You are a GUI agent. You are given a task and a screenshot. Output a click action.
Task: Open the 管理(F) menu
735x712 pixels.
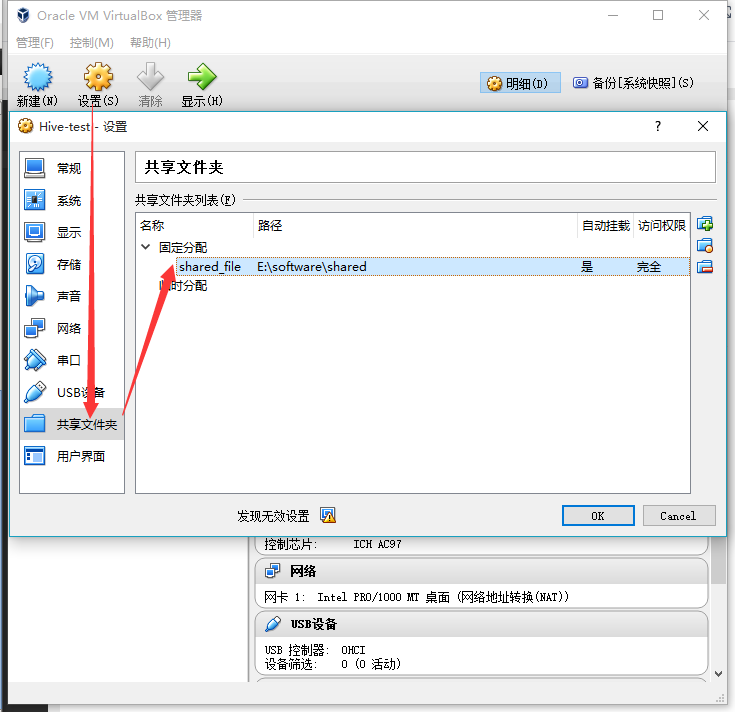(35, 43)
